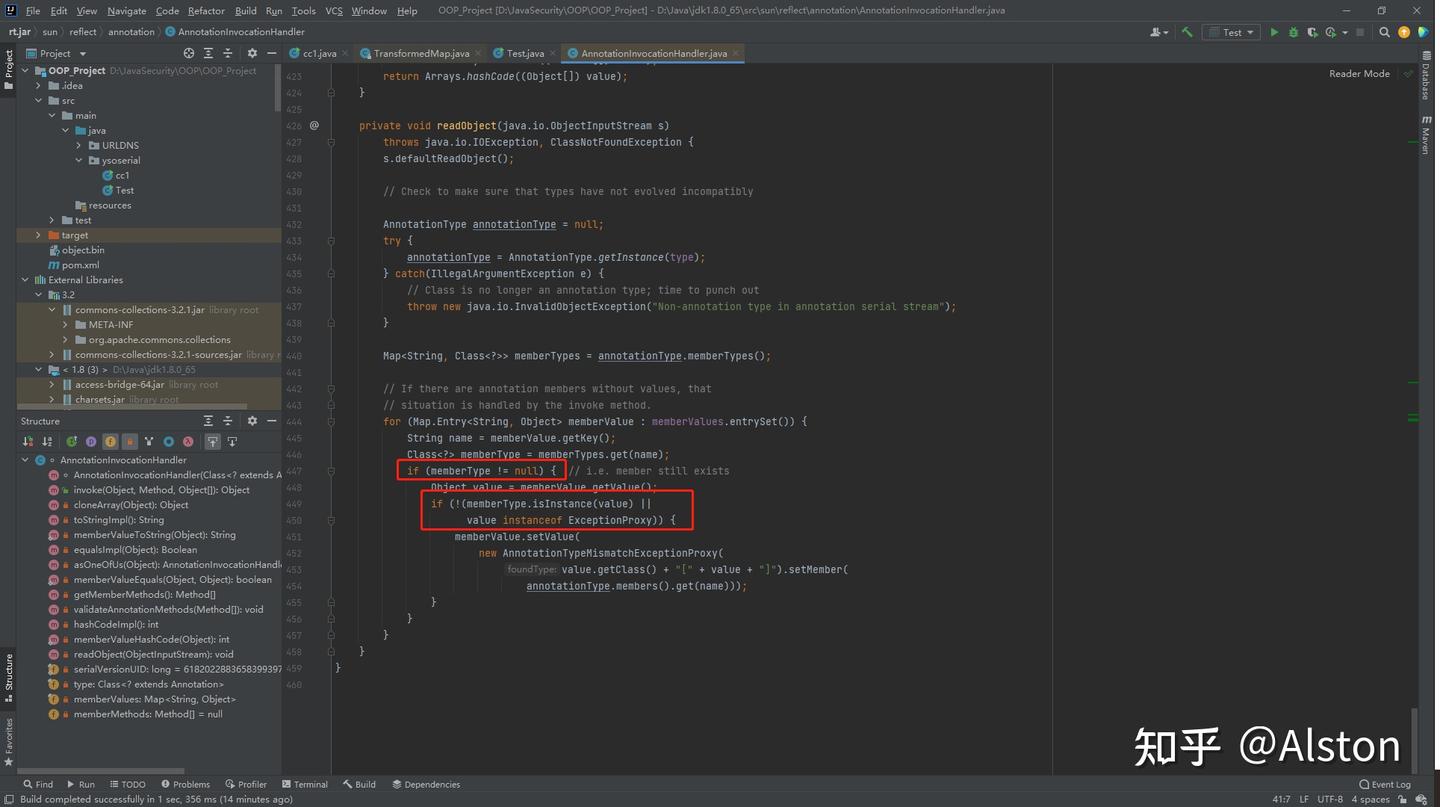Viewport: 1440px width, 807px height.
Task: Collapse all nodes in Structure panel
Action: [x=227, y=421]
